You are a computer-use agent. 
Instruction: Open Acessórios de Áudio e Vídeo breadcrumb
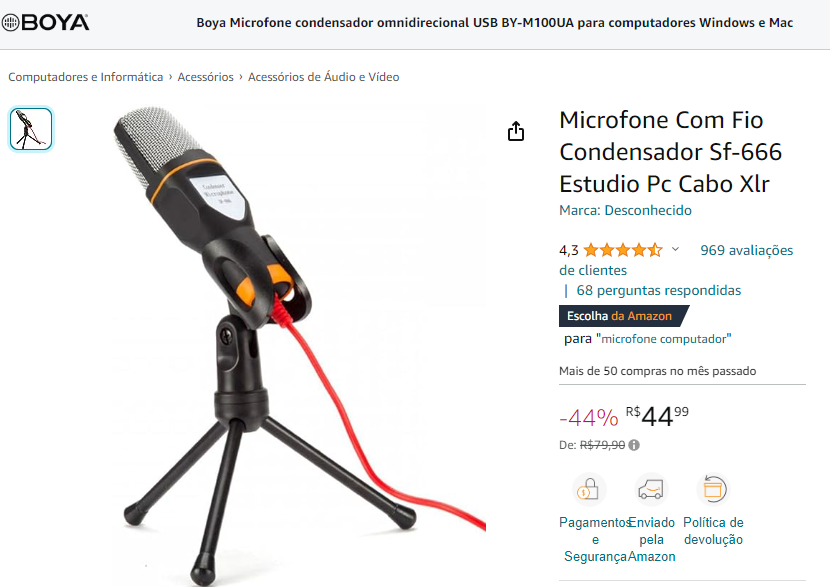323,77
